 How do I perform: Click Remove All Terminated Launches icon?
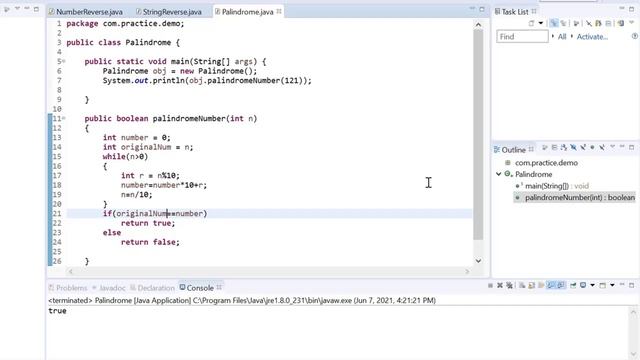coord(509,285)
